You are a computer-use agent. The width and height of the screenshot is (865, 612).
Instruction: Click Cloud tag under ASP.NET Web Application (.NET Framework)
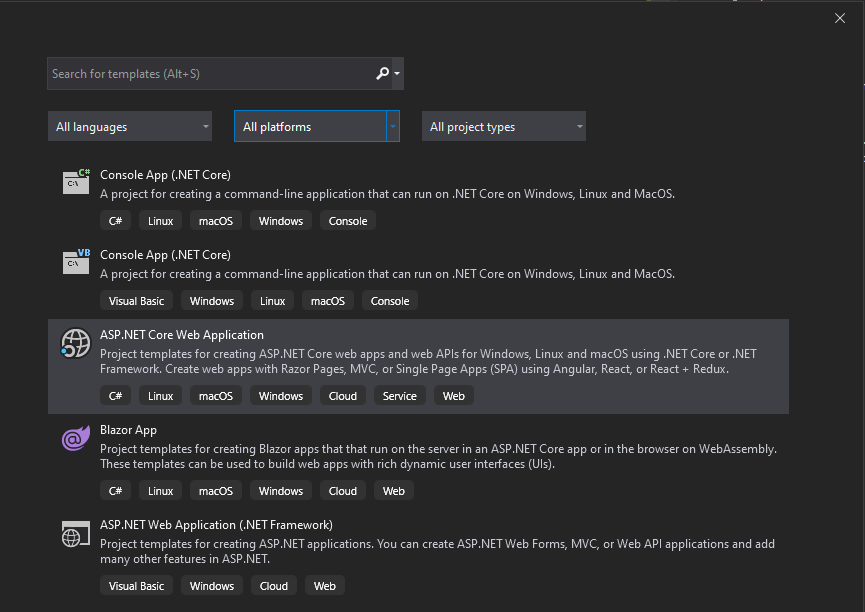tap(274, 586)
